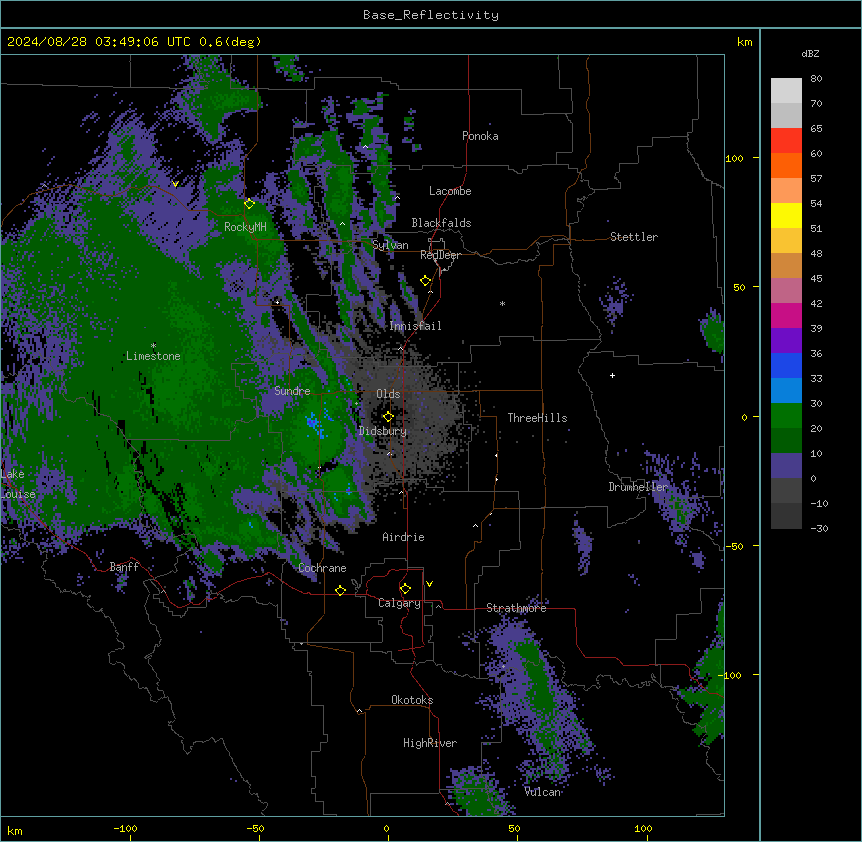Screen dimensions: 862x842
Task: Select the Limestone label
Action: coord(153,356)
